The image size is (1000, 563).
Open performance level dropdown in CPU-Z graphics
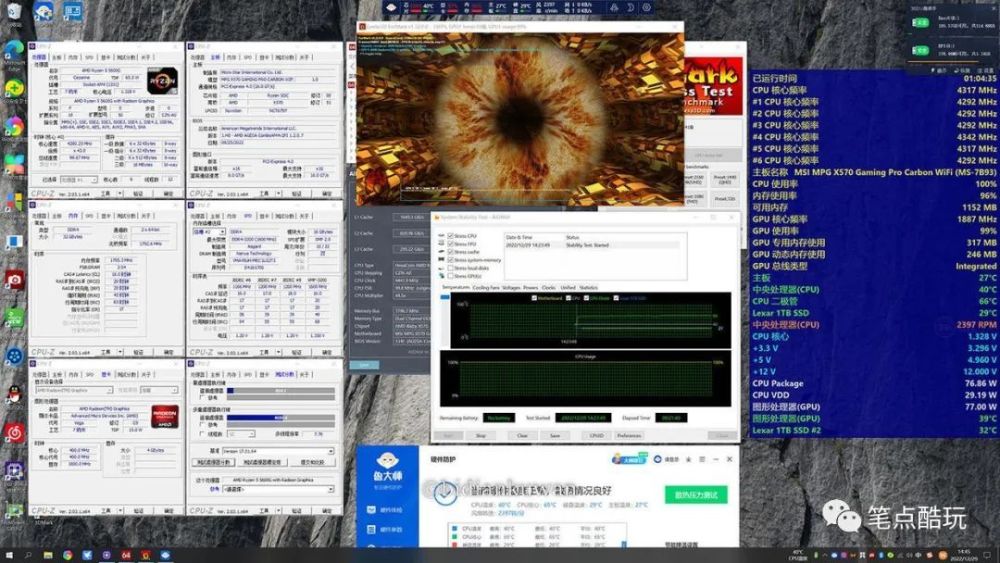coord(159,390)
